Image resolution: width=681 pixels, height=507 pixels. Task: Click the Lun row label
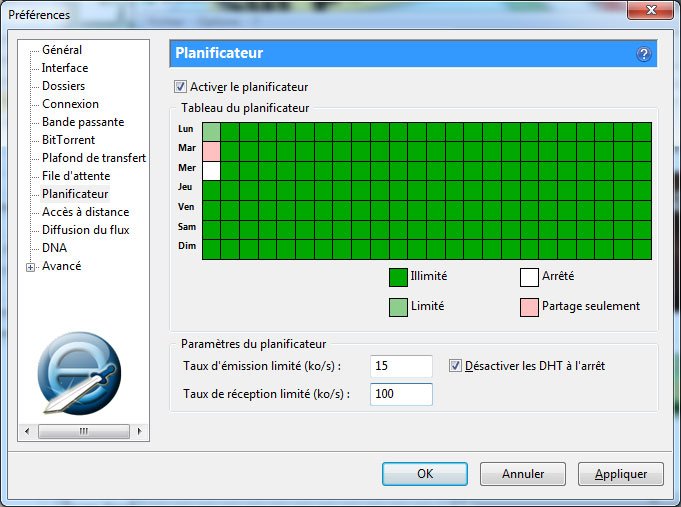[x=185, y=129]
